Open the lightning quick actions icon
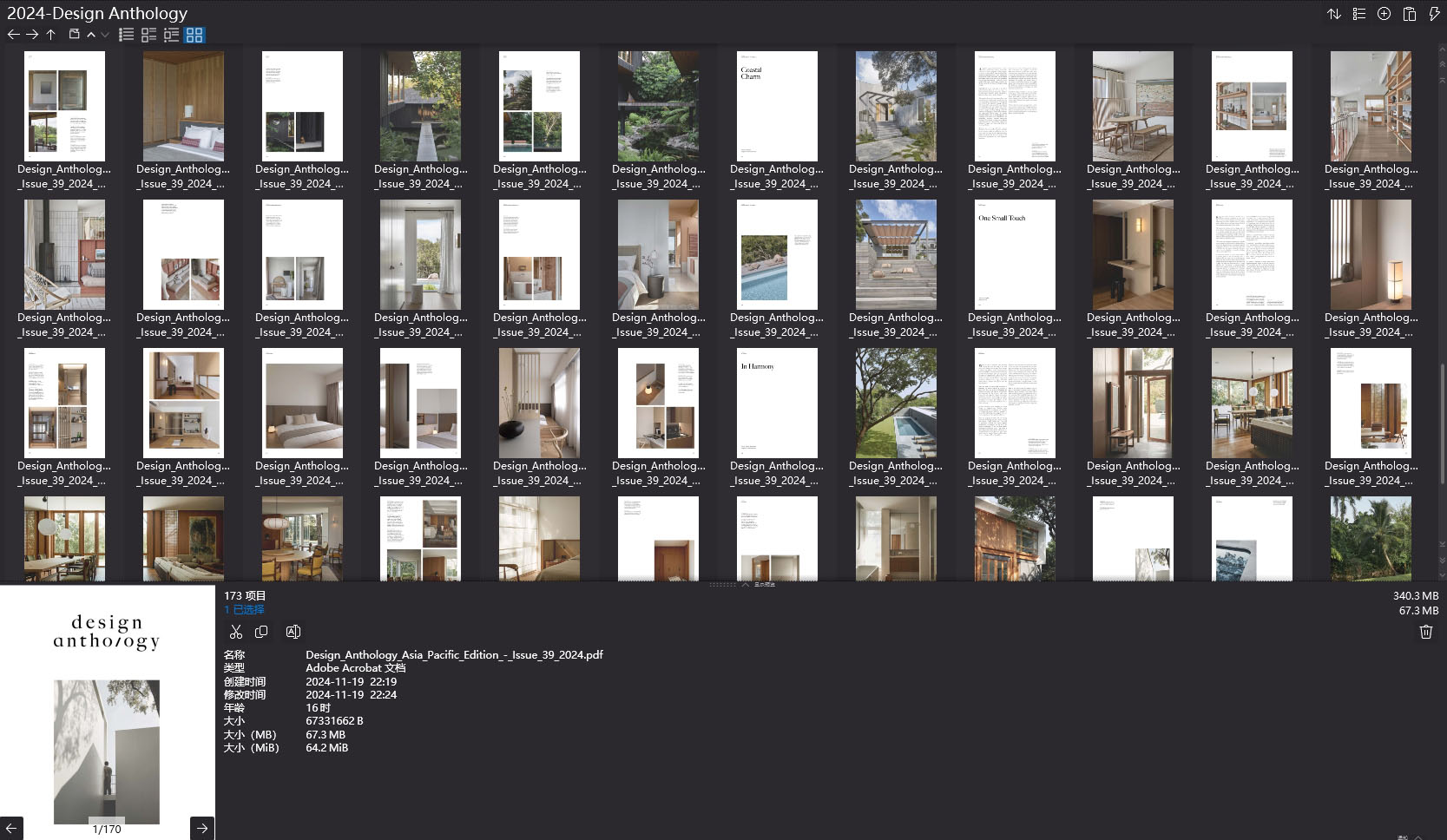 tap(1434, 14)
